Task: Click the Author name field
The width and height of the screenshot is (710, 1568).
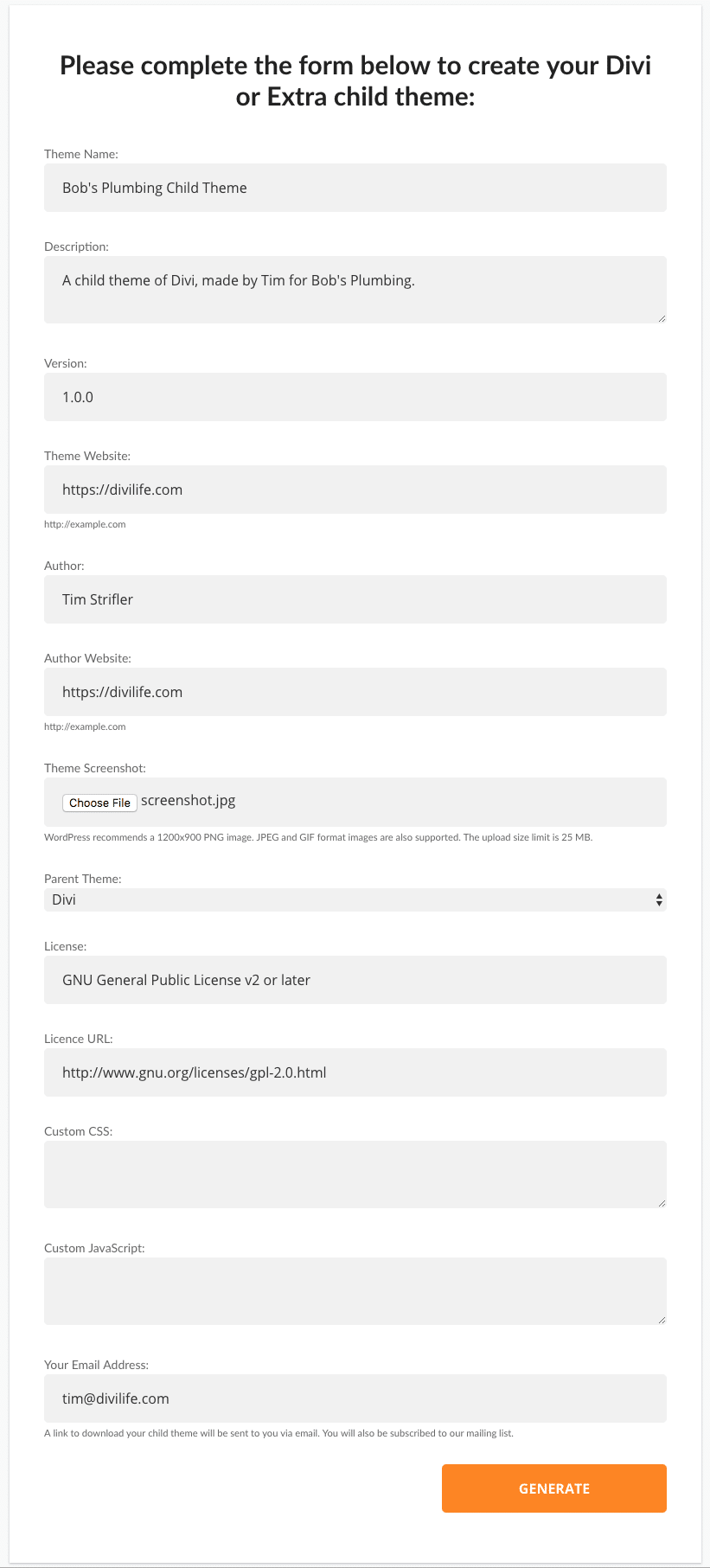Action: tap(355, 598)
